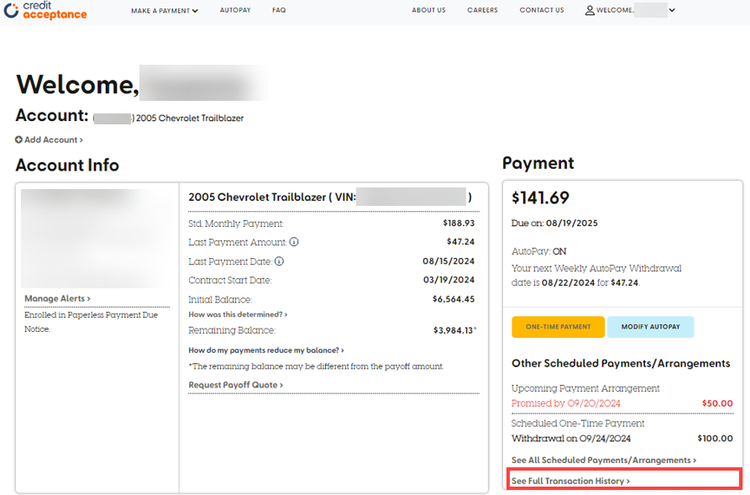Expand How do my payments reduce my balance
750x495 pixels.
(x=266, y=350)
